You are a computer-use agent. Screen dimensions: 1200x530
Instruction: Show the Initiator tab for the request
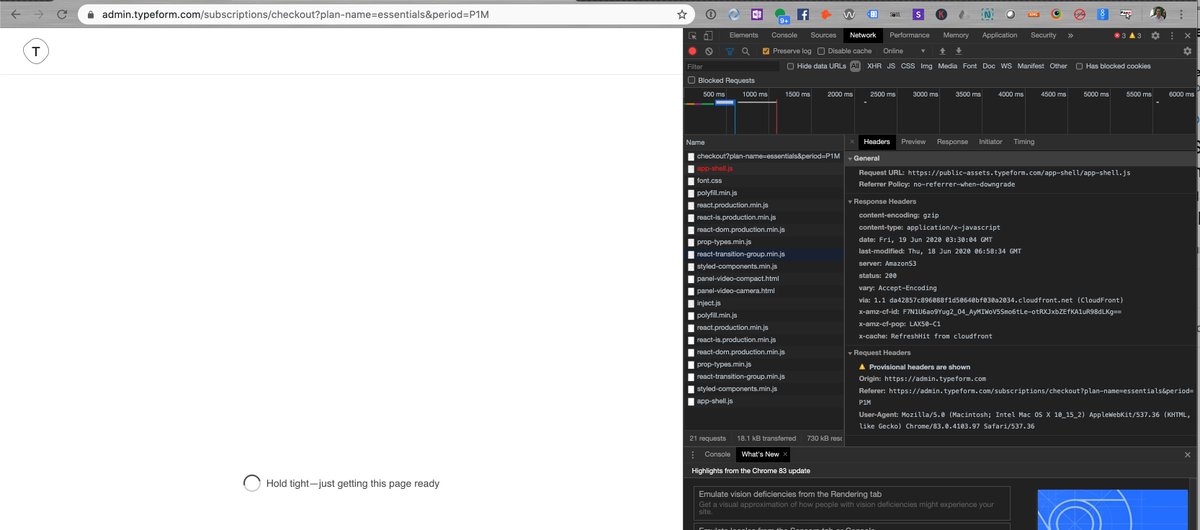(991, 142)
